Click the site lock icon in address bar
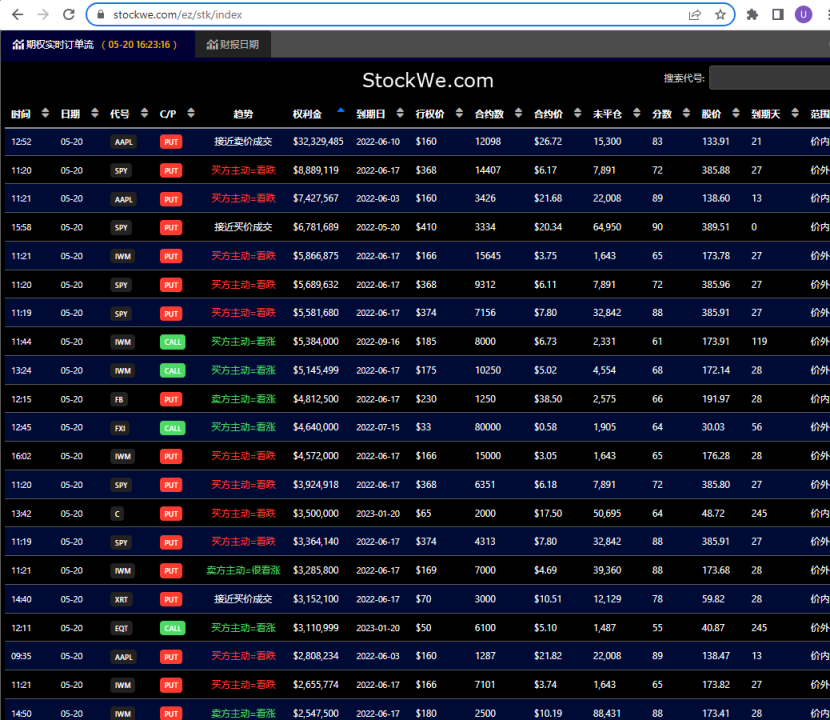The width and height of the screenshot is (830, 720). click(101, 15)
